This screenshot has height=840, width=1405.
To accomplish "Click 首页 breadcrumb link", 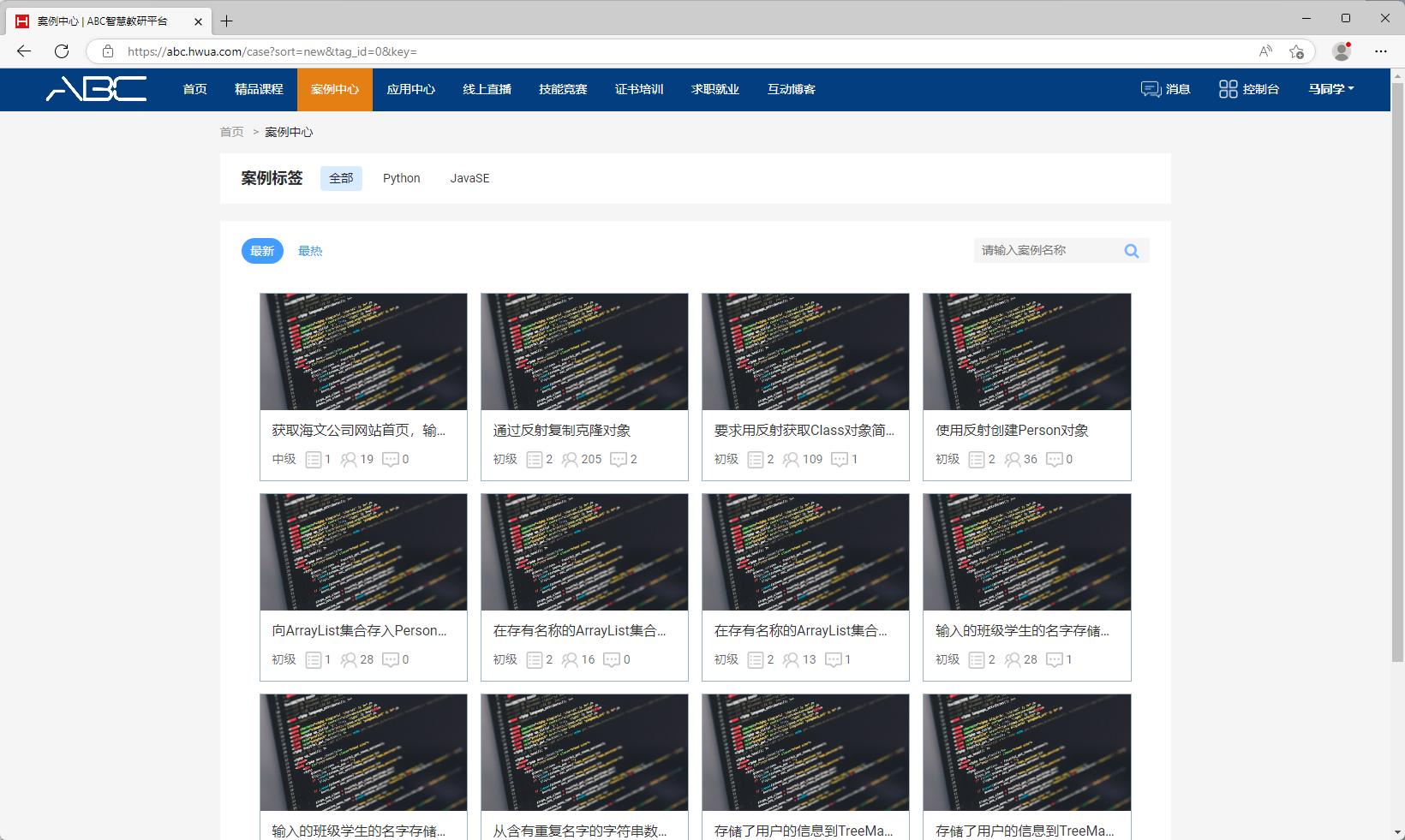I will 232,132.
